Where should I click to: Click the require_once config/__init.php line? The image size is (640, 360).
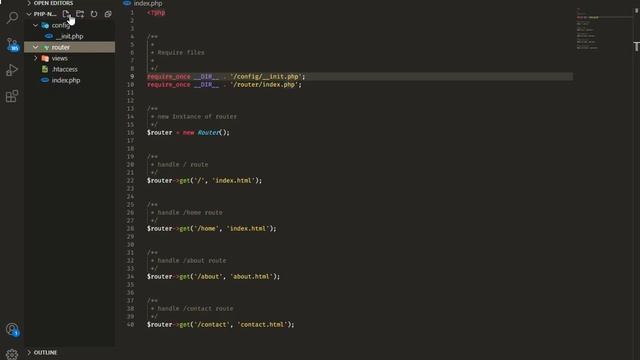226,76
